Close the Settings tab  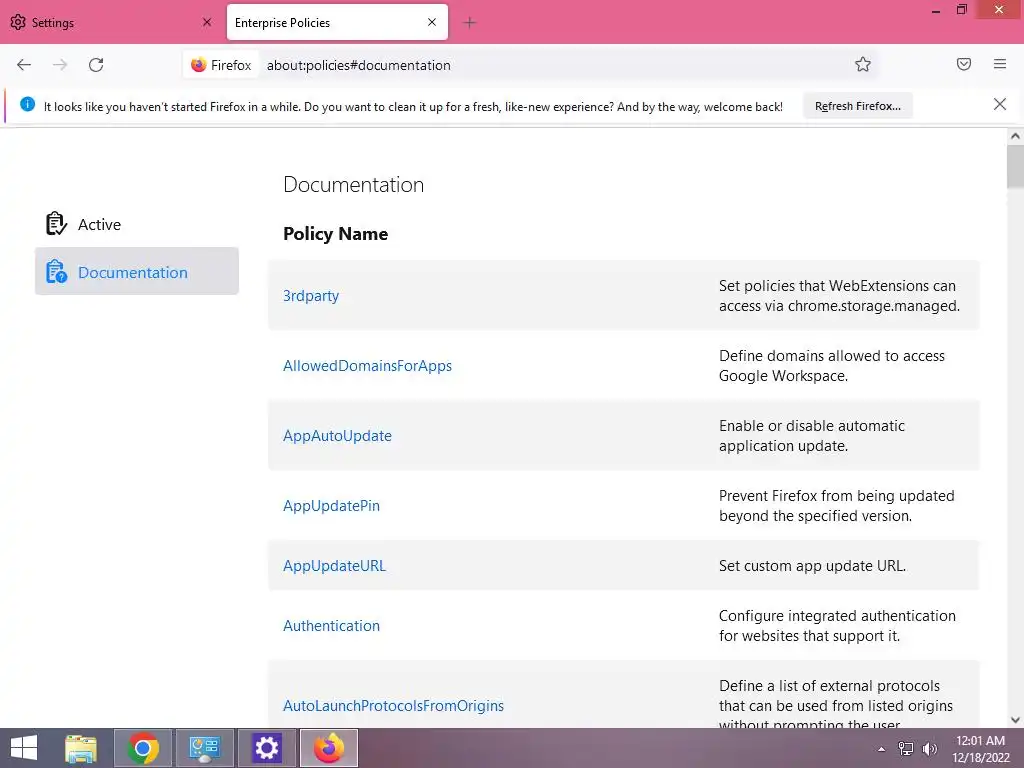207,22
